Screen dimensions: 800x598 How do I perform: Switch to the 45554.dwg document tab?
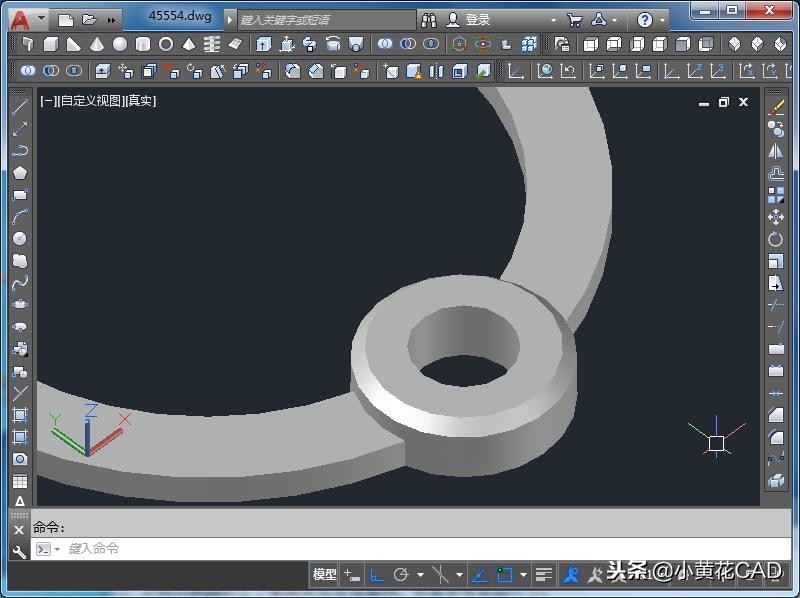(x=180, y=17)
